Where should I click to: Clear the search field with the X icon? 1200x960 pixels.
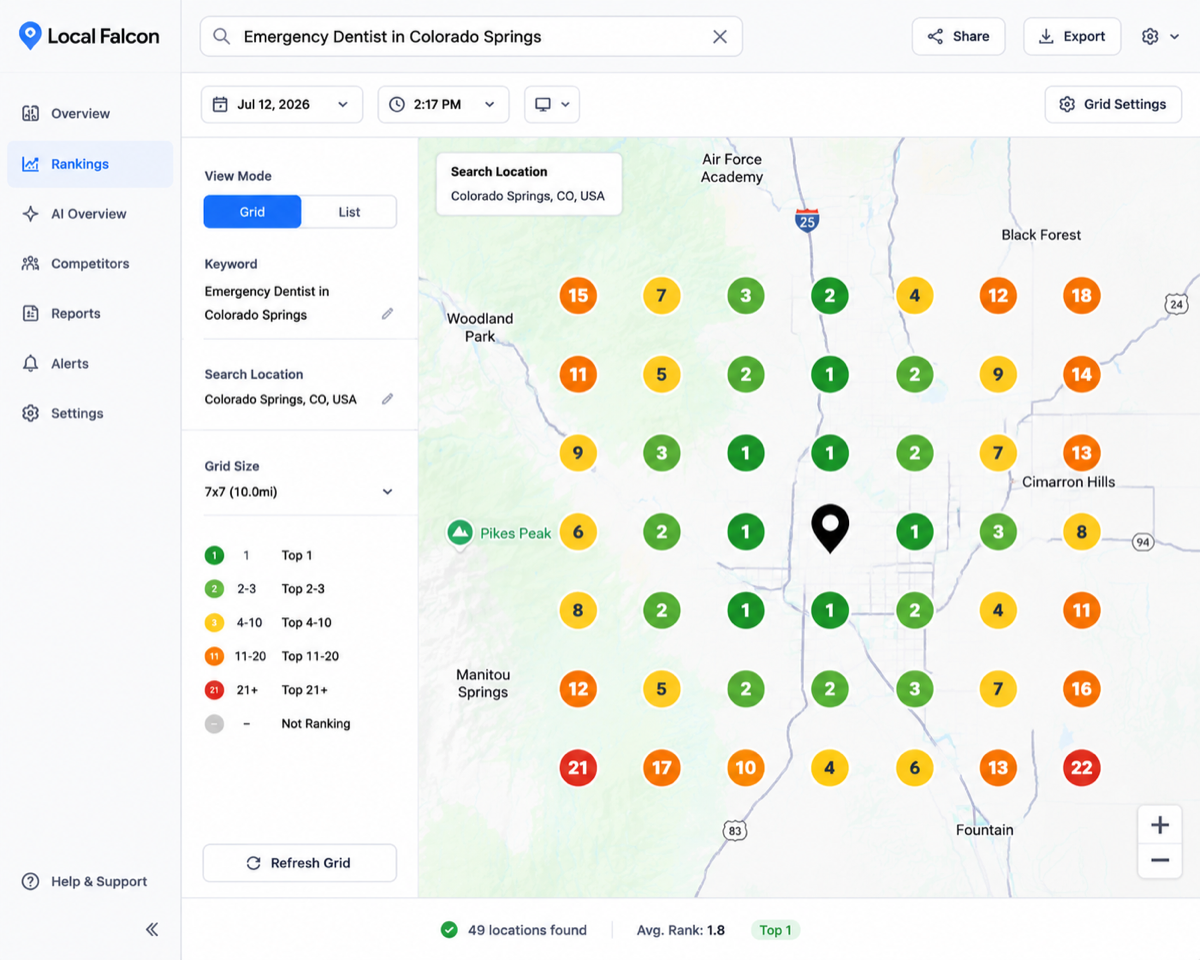point(720,37)
